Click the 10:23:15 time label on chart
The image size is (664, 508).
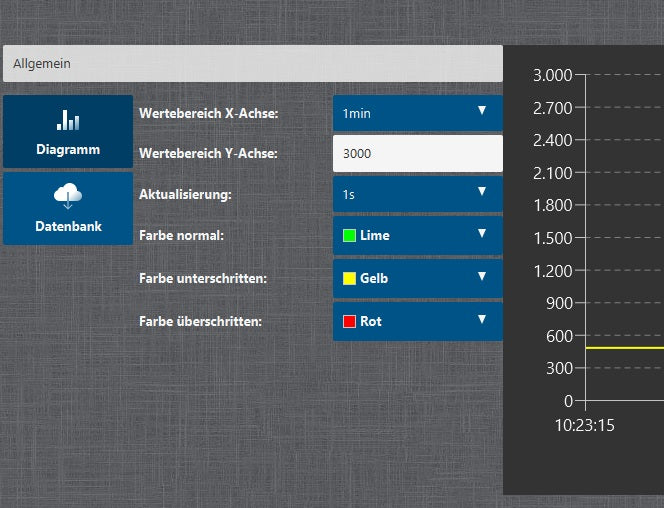585,425
